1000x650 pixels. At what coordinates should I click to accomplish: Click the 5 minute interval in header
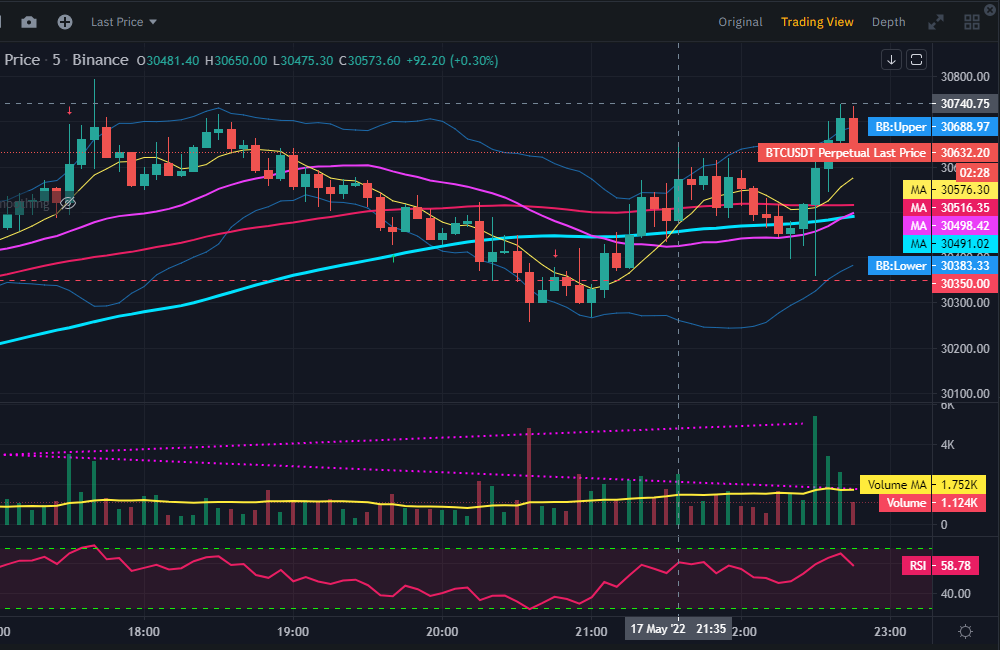pos(56,60)
